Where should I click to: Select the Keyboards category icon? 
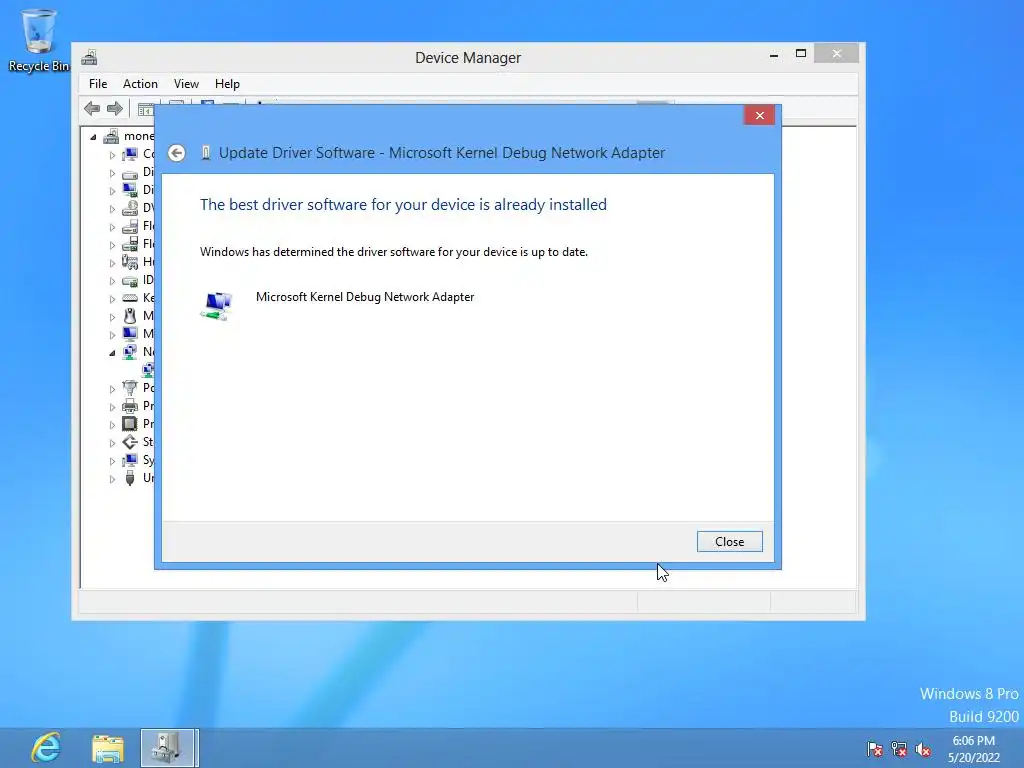click(131, 298)
